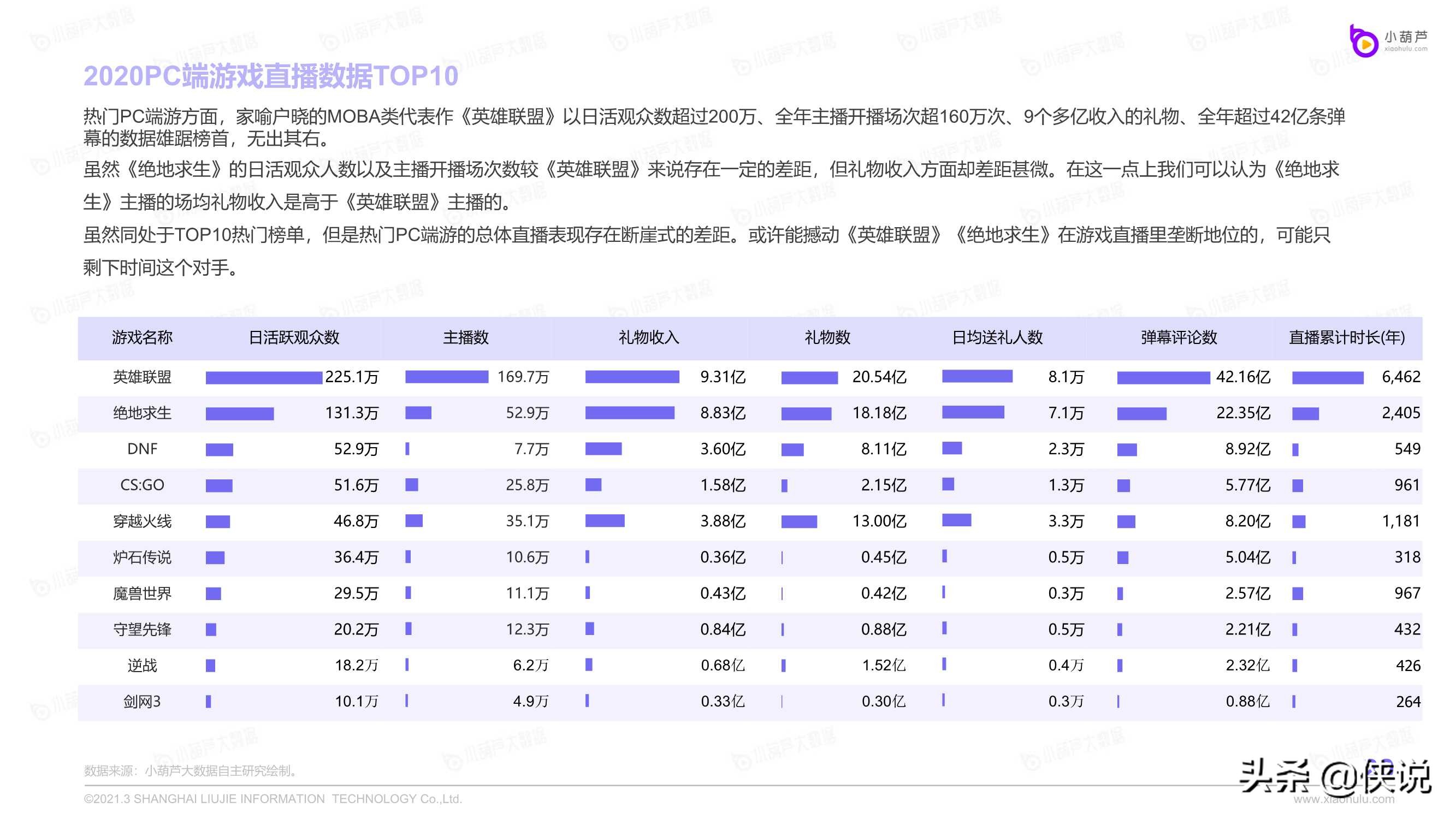Click the 炉石传说 row name
This screenshot has width=1456, height=819.
click(142, 557)
